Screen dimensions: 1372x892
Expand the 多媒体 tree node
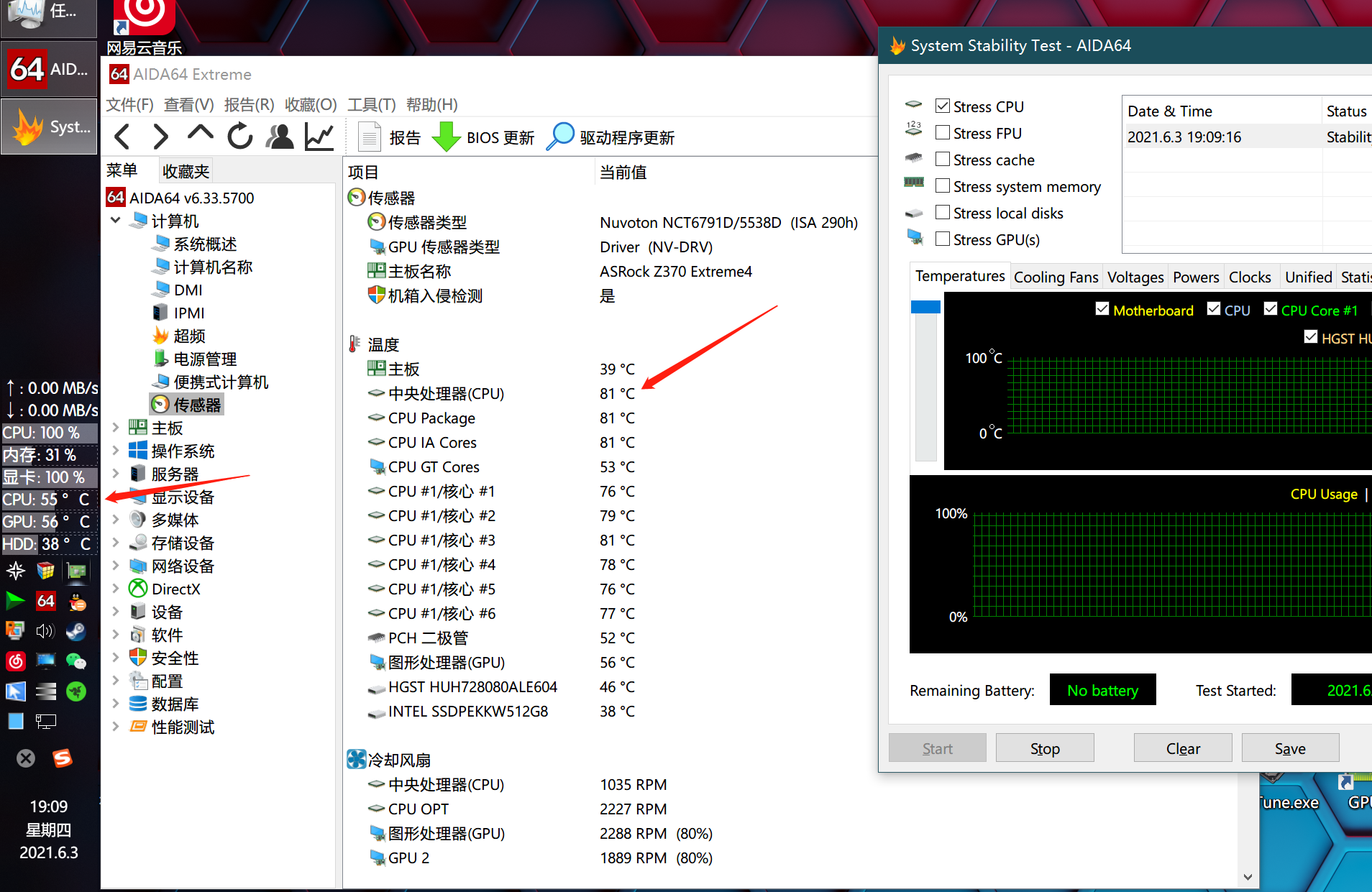click(x=116, y=519)
